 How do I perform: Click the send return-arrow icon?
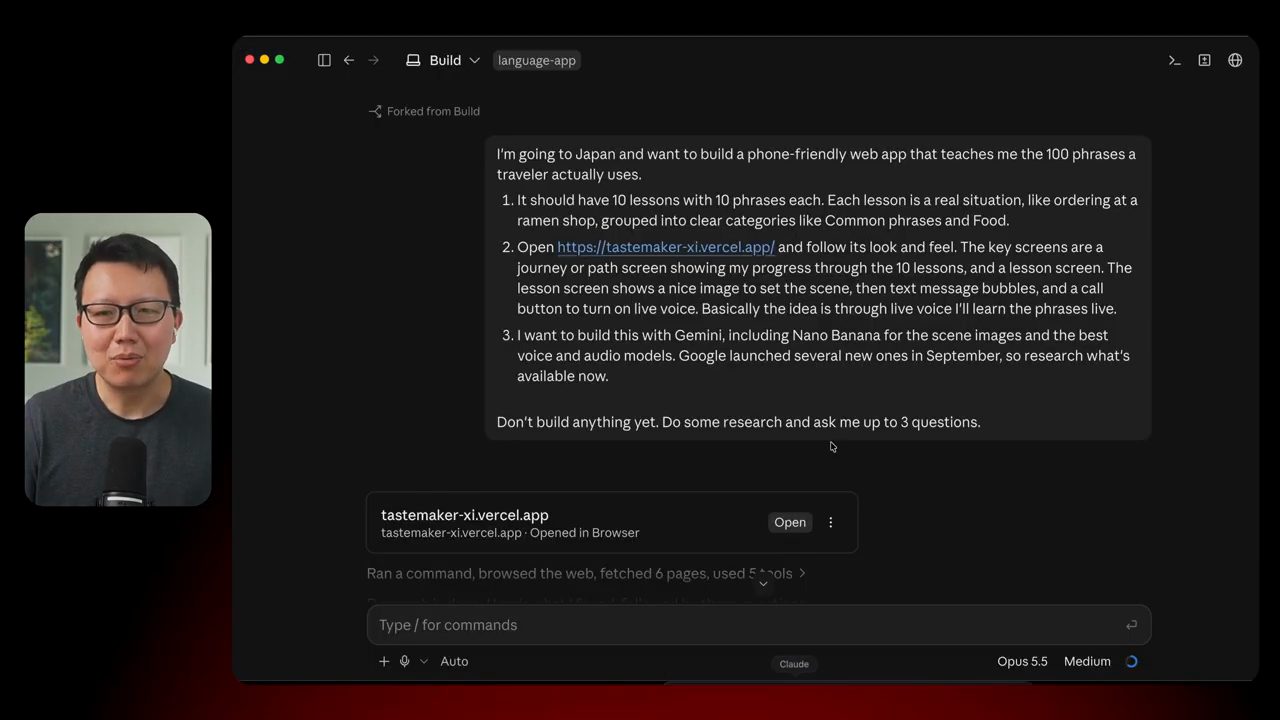tap(1131, 625)
